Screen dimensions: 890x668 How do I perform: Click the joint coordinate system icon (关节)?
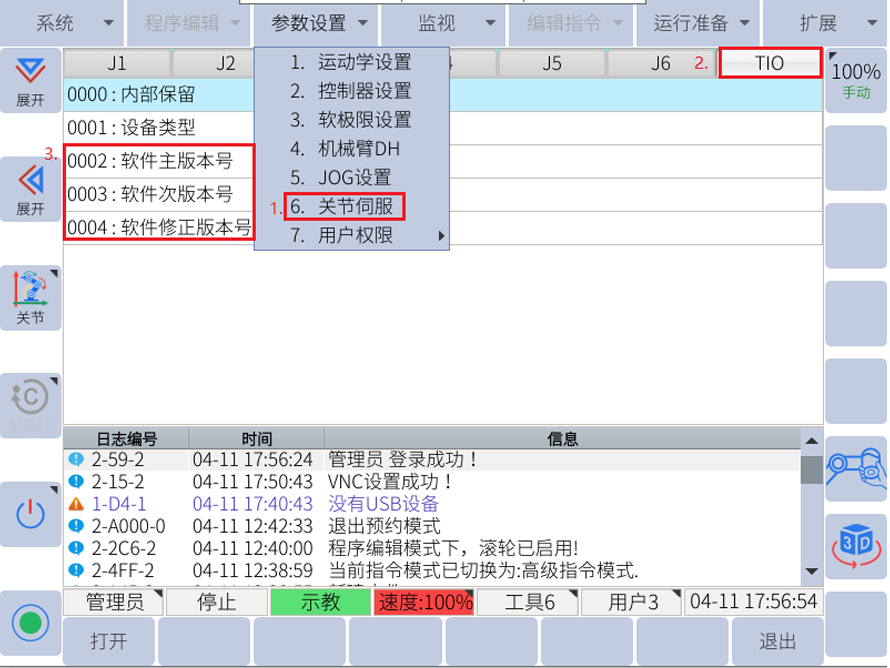[x=30, y=297]
